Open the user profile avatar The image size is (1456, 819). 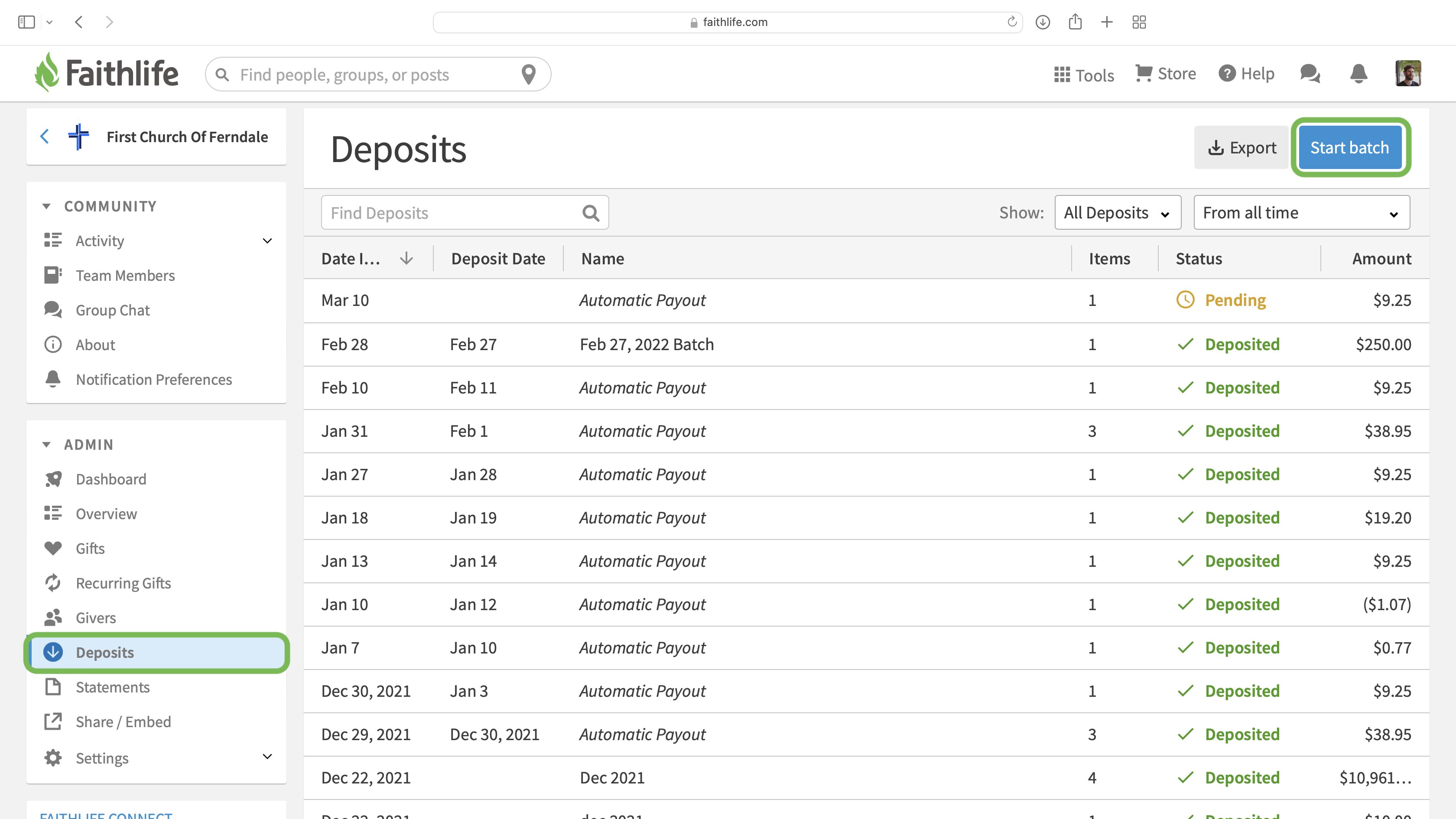(x=1408, y=74)
